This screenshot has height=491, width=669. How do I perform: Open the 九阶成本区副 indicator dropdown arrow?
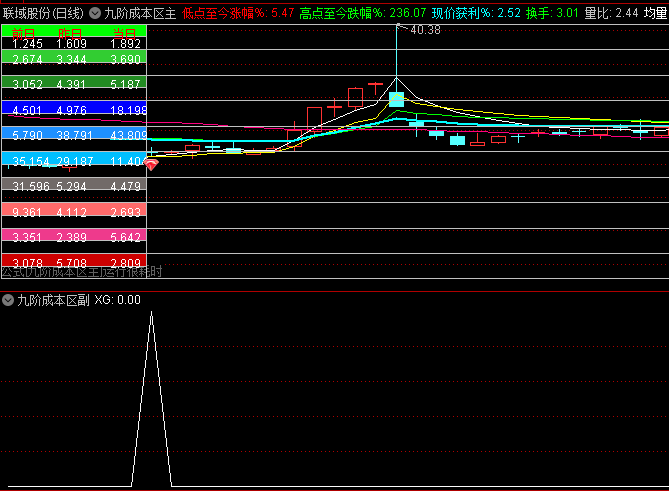[8, 299]
